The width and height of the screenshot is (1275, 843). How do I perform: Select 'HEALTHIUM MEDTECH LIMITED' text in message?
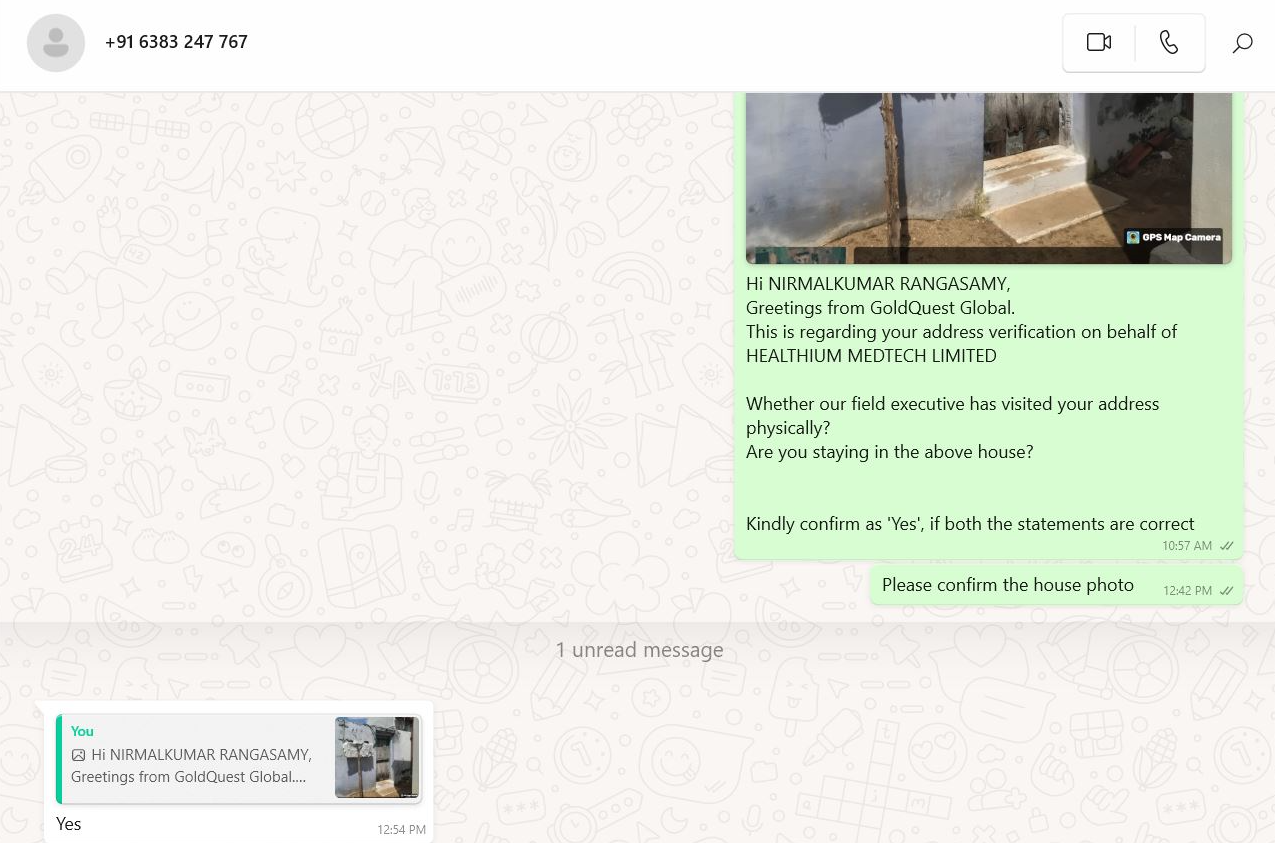pos(871,356)
